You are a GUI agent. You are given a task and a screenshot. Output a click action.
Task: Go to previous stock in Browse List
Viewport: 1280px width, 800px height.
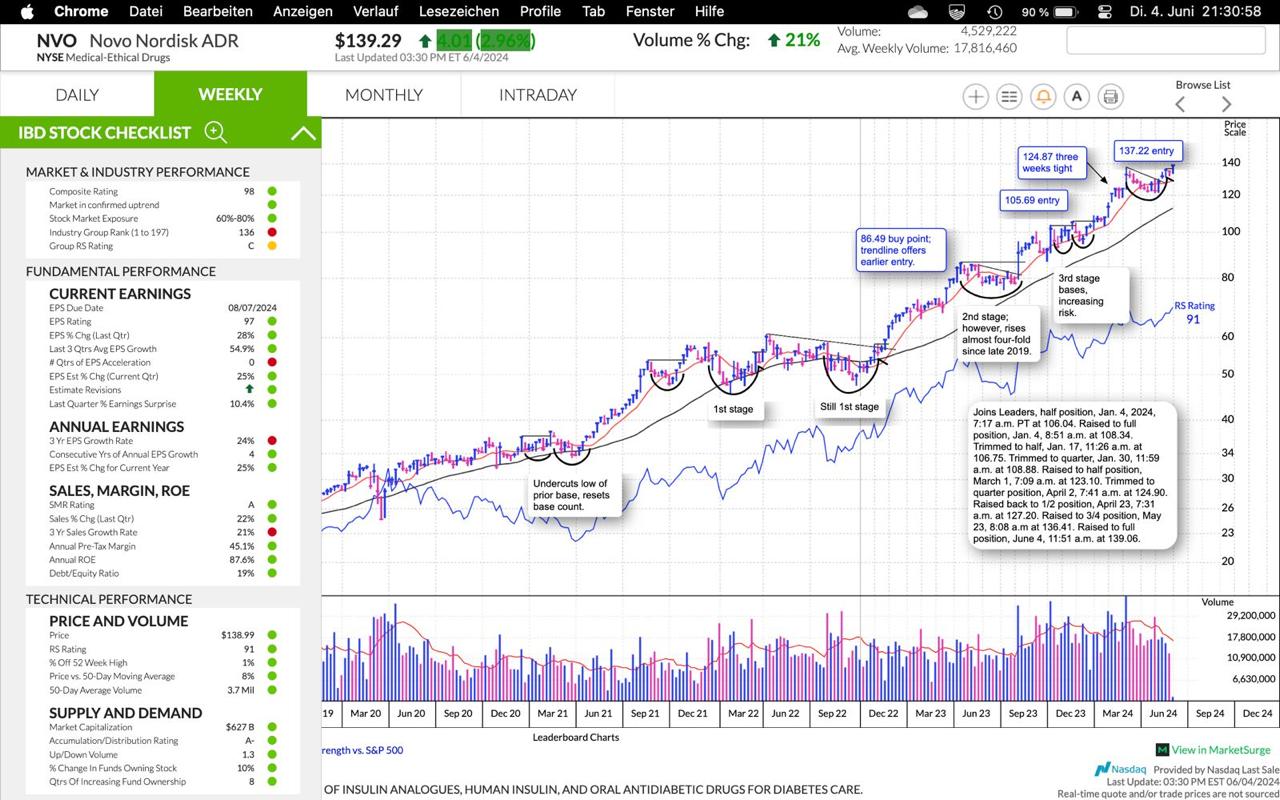click(1180, 104)
